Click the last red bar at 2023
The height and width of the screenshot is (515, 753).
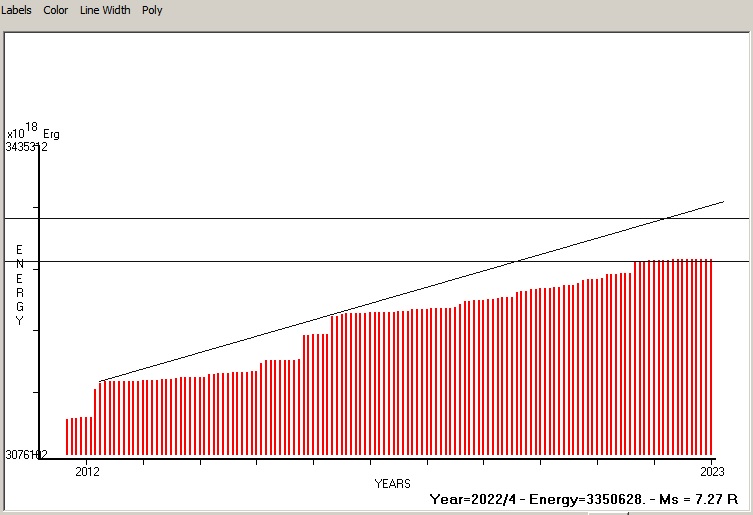point(710,357)
